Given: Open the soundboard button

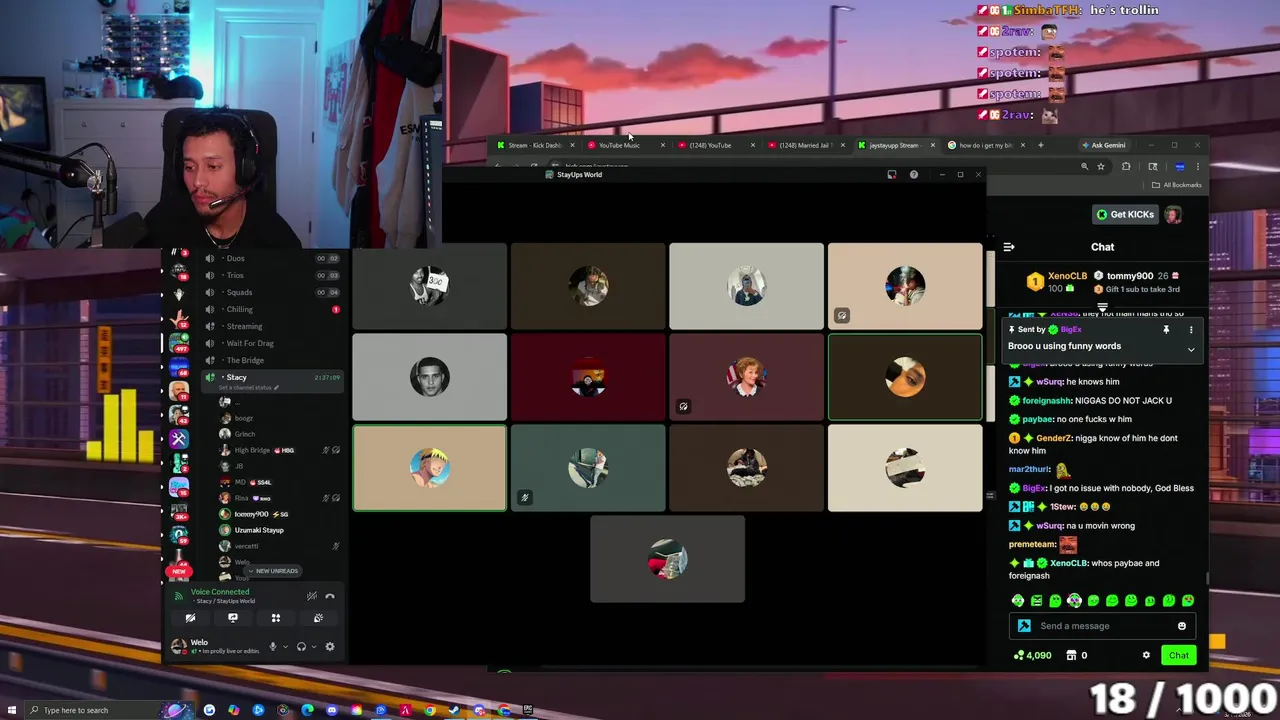Looking at the screenshot, I should click(318, 618).
